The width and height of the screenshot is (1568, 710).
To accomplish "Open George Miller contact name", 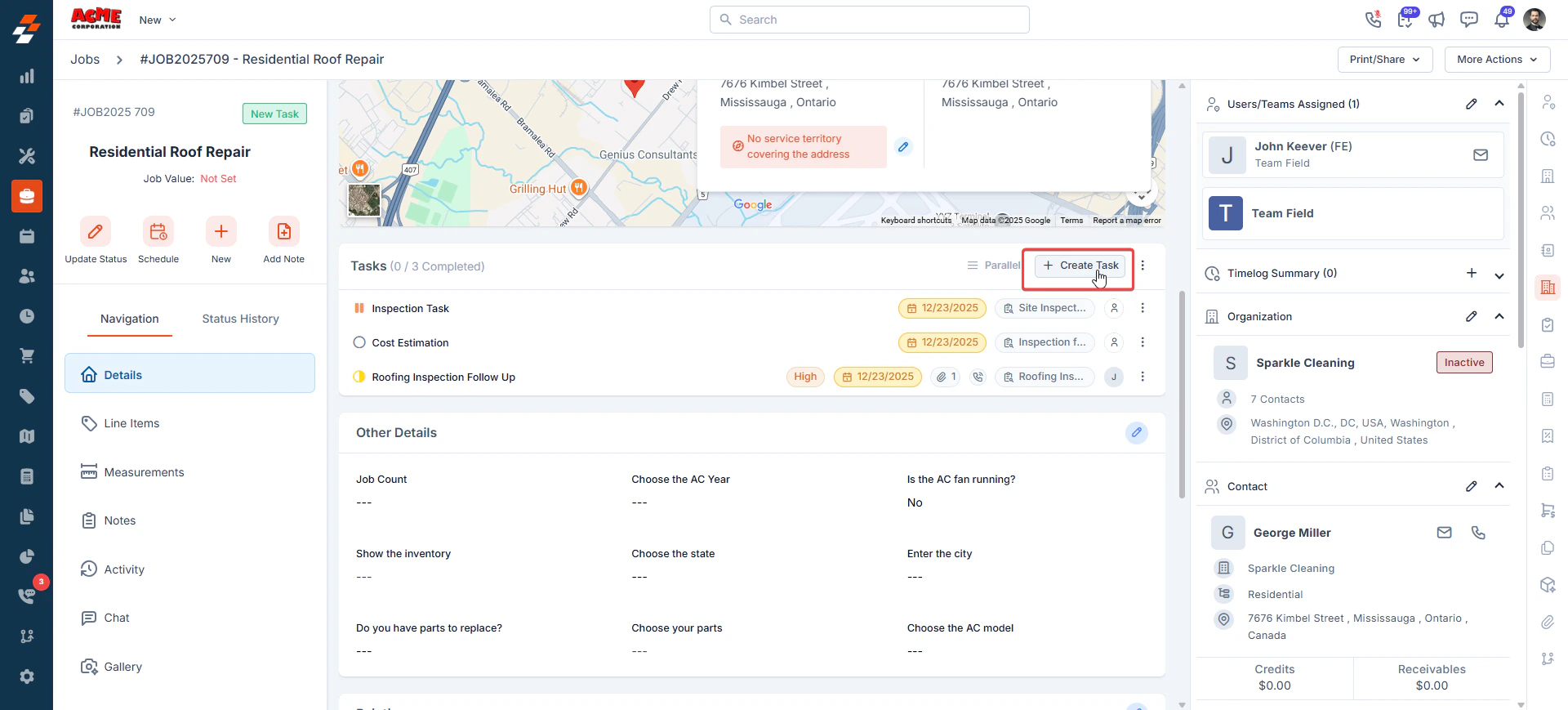I will 1292,533.
